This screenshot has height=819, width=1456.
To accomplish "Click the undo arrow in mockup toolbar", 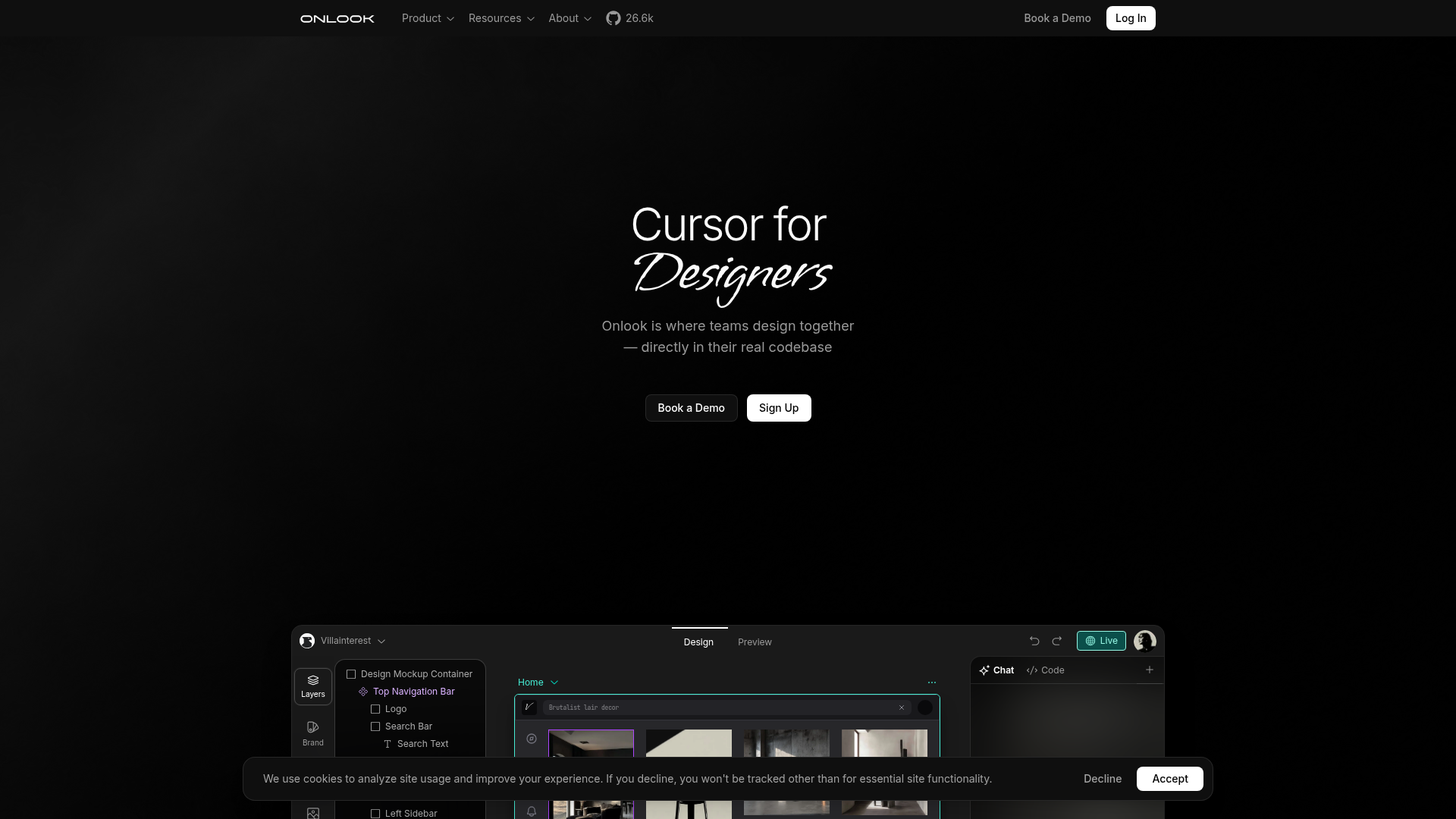I will tap(1034, 641).
